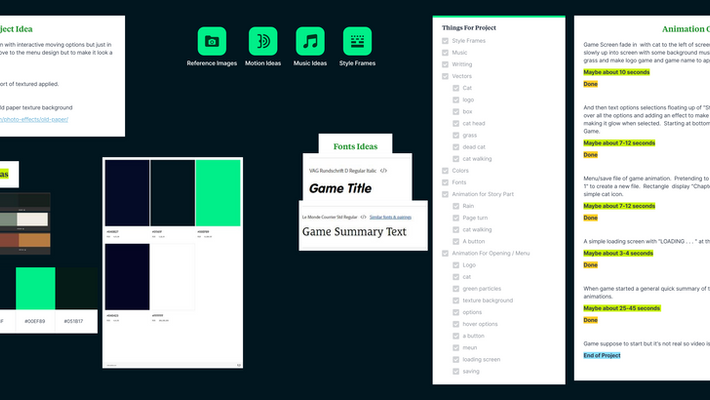Select the Game Title font sample
This screenshot has width=710, height=400.
(341, 188)
